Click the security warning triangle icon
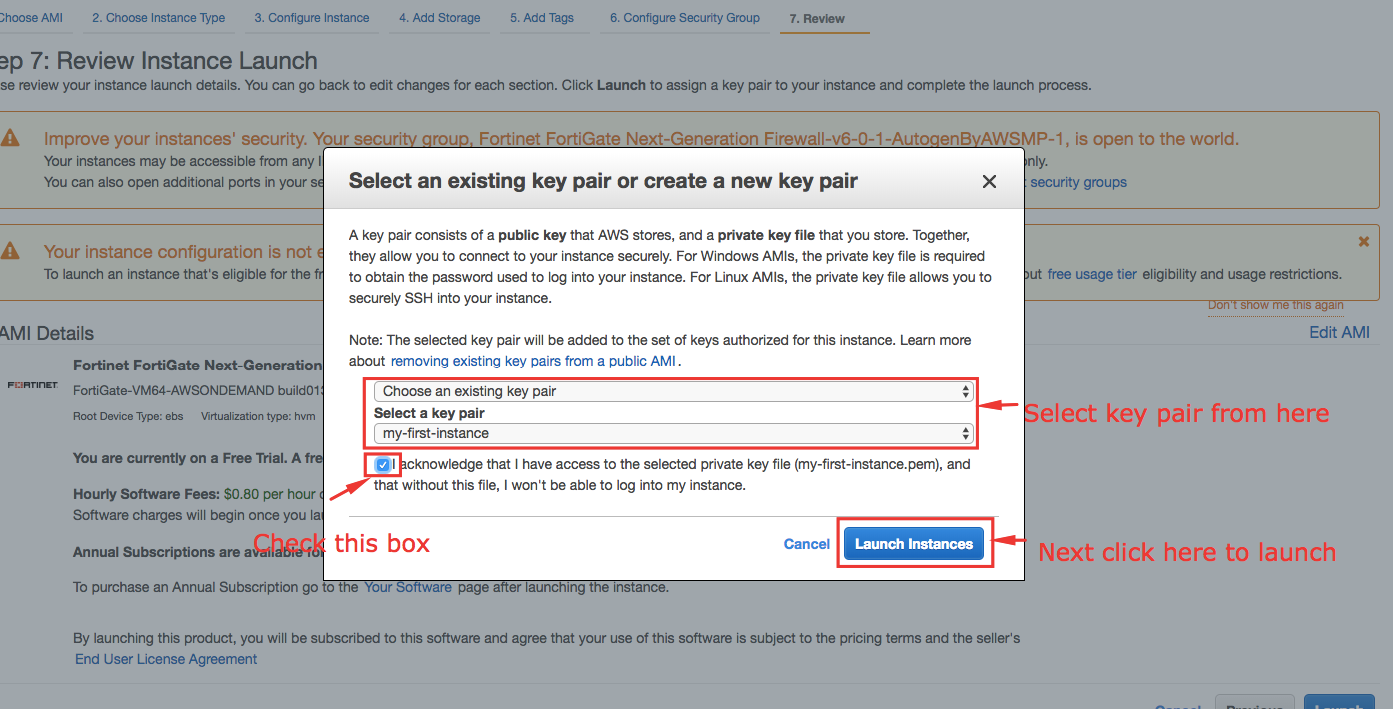 [x=10, y=138]
